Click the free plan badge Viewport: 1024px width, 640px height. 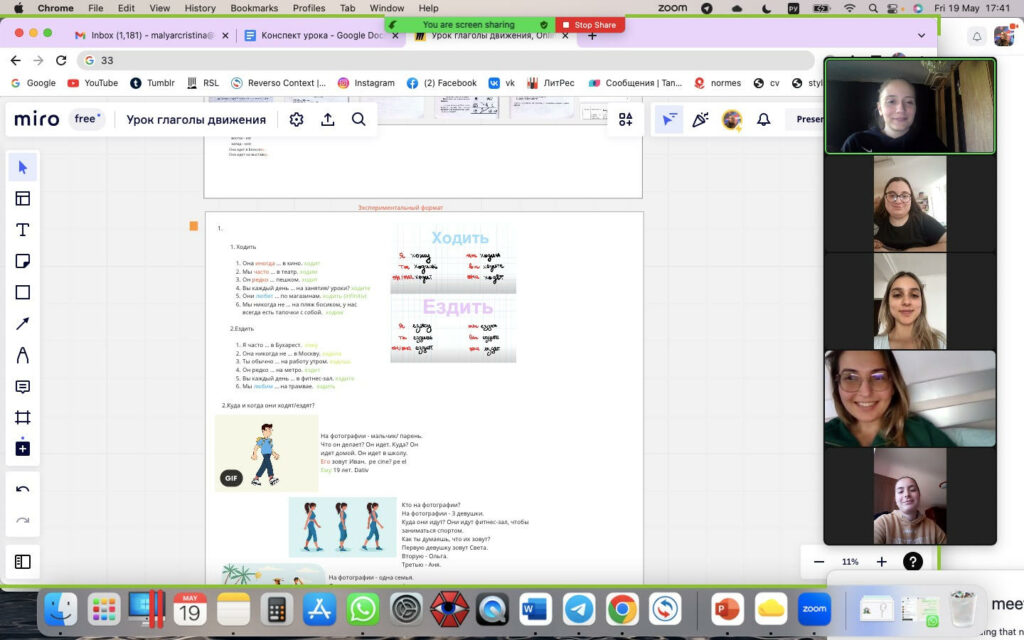[87, 119]
